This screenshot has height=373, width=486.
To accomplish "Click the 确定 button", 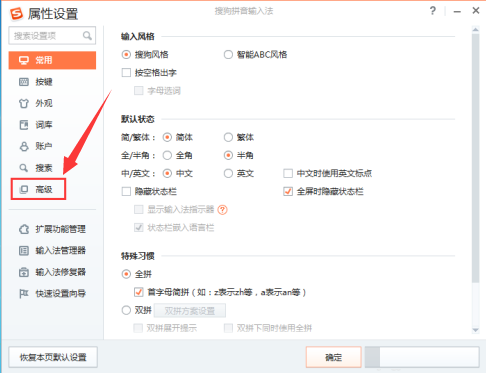I will [x=334, y=357].
